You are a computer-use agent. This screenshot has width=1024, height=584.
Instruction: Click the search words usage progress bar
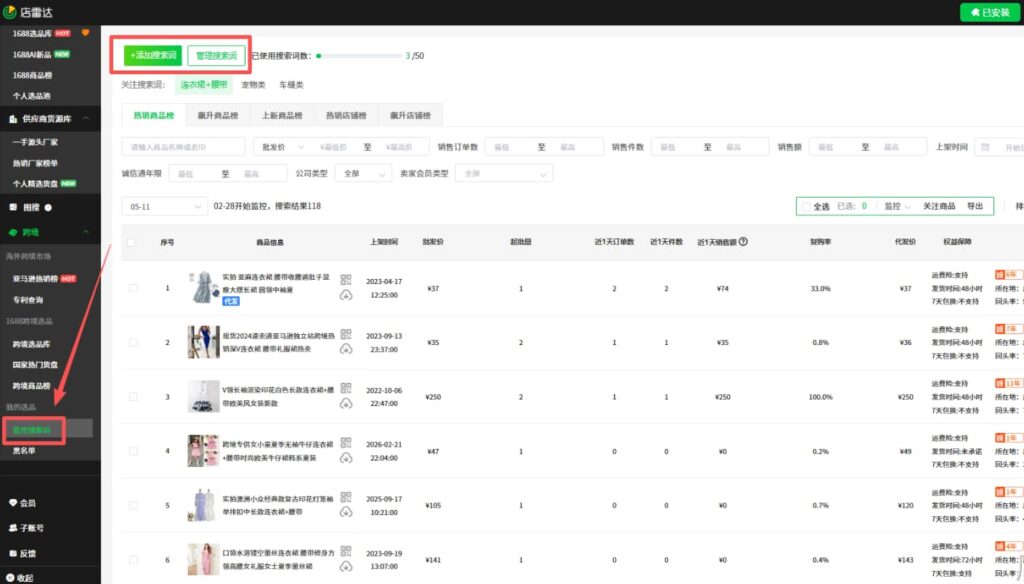coord(359,56)
